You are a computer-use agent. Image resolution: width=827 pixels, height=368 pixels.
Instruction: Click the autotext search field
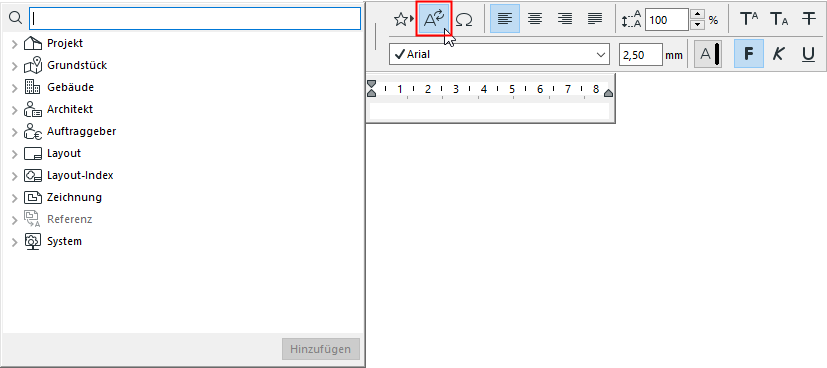tap(195, 18)
